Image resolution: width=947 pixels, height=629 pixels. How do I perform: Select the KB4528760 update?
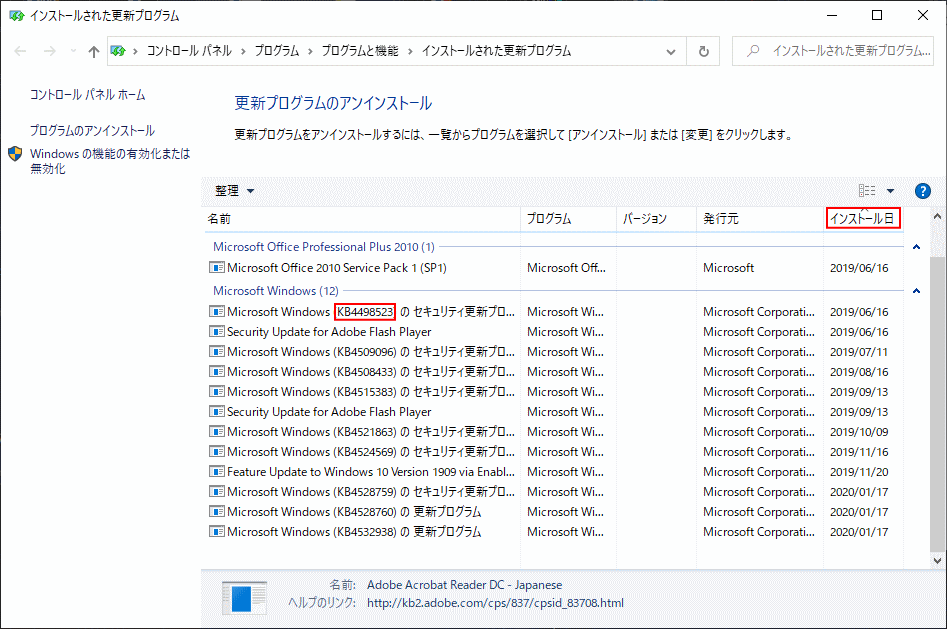click(354, 511)
